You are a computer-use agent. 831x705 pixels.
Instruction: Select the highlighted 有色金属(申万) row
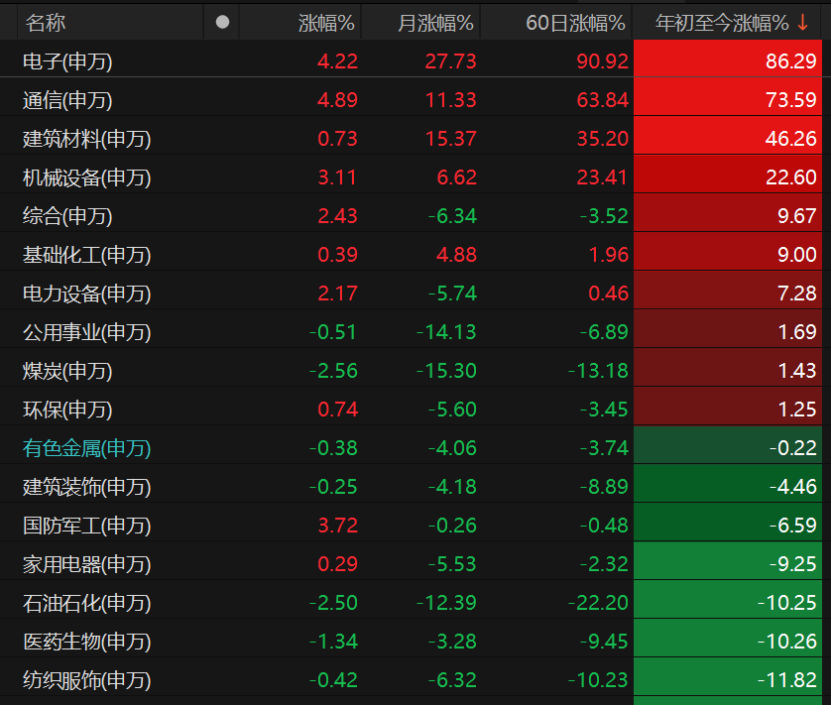411,448
